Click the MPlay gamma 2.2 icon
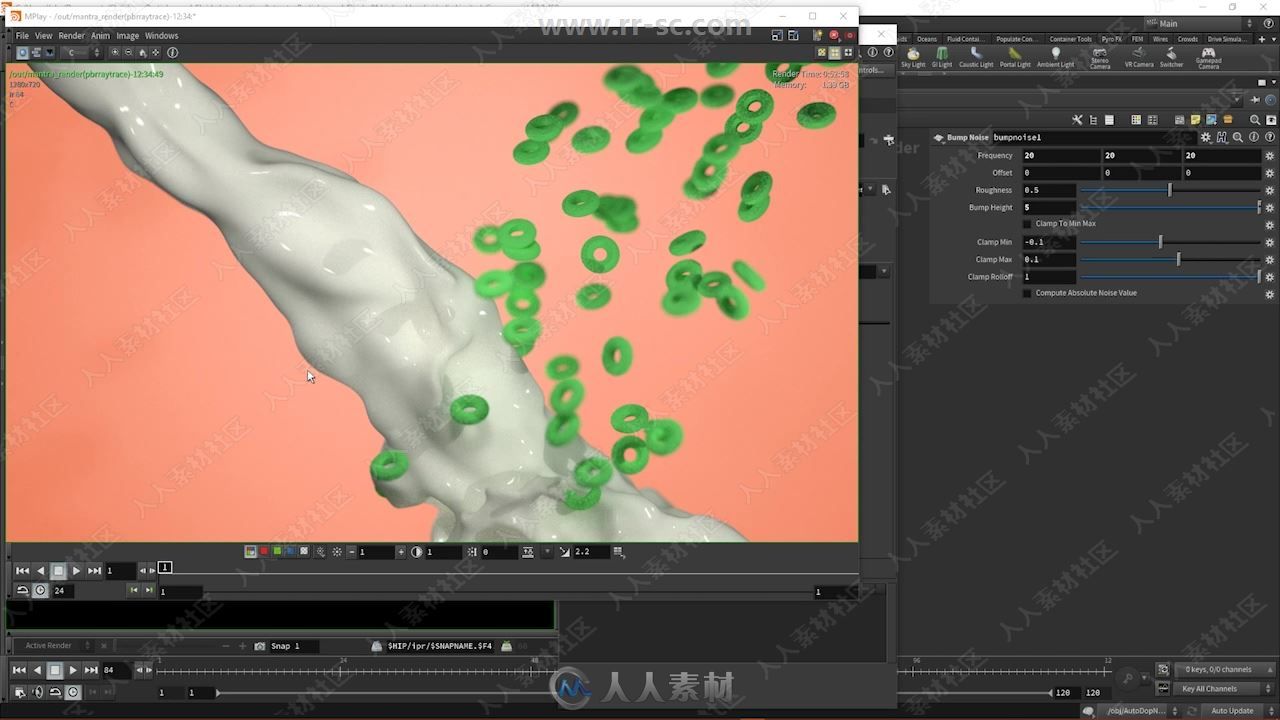This screenshot has width=1280, height=720. [565, 552]
